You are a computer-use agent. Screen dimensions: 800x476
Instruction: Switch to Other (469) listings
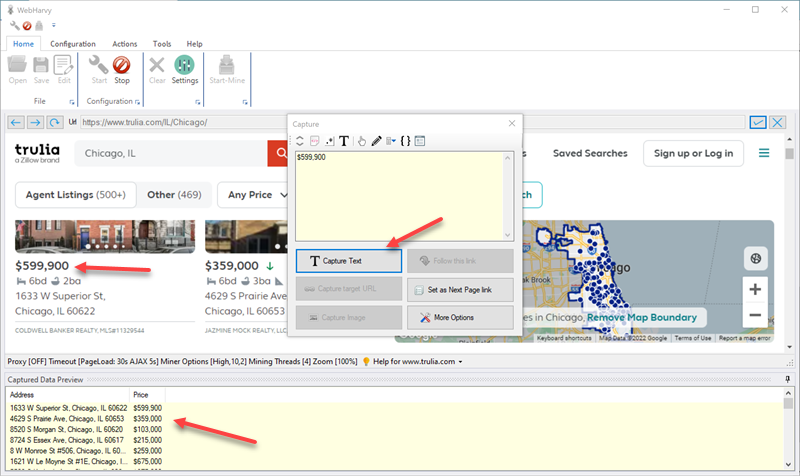(174, 195)
